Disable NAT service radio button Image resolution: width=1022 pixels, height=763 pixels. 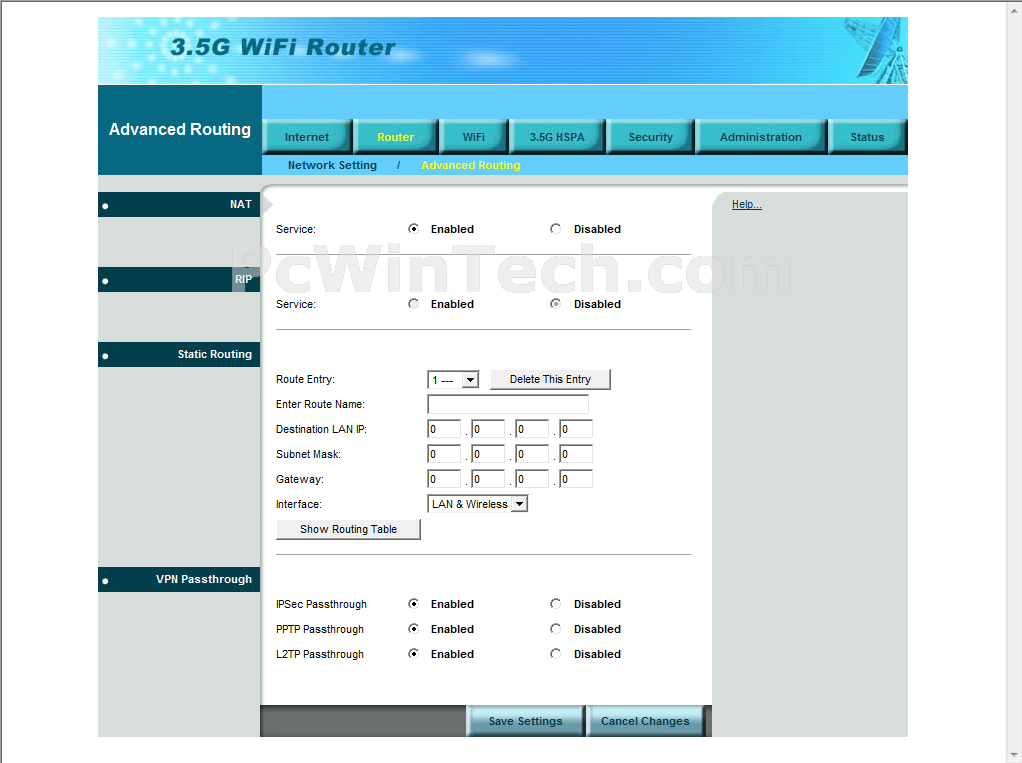[x=555, y=229]
